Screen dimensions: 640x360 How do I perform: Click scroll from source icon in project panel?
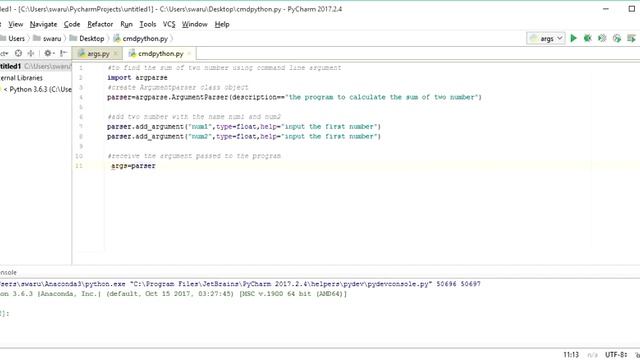tap(18, 53)
